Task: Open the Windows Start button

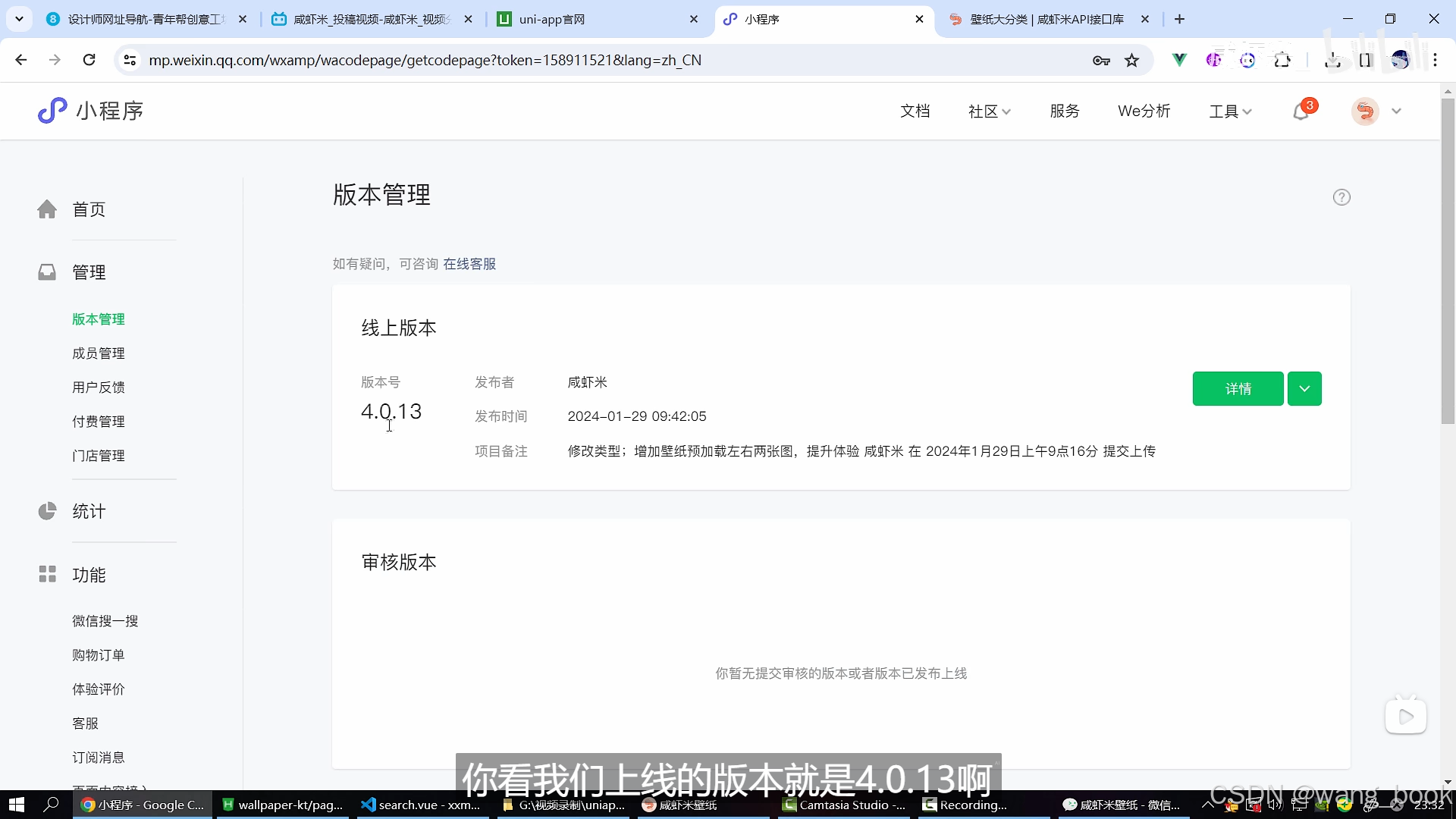Action: (x=17, y=805)
